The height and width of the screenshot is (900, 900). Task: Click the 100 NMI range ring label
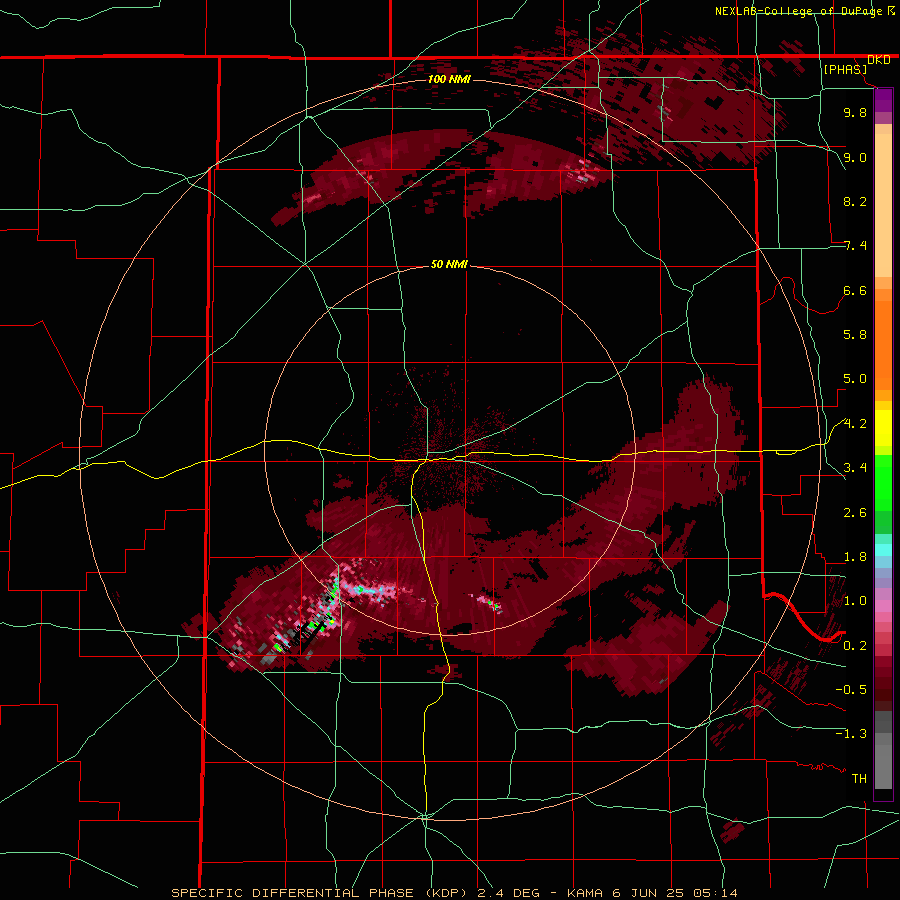point(449,79)
